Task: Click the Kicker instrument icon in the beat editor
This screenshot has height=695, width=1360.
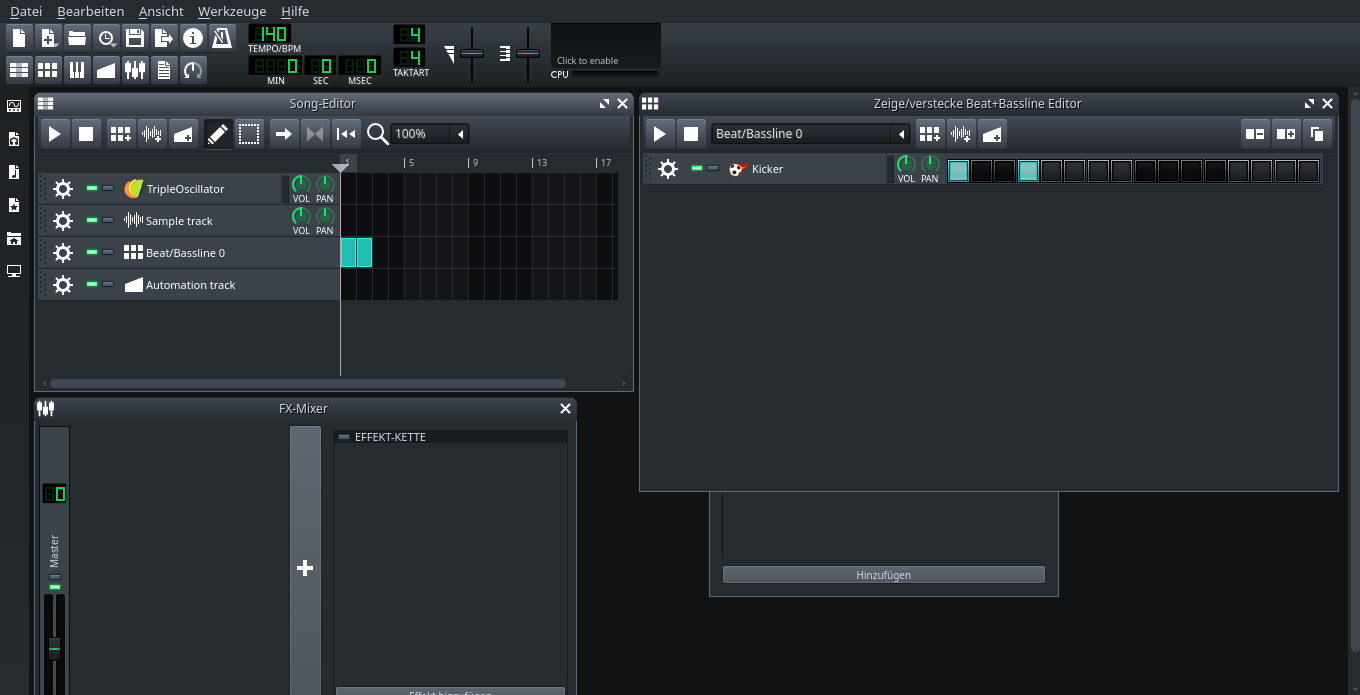Action: (x=737, y=169)
